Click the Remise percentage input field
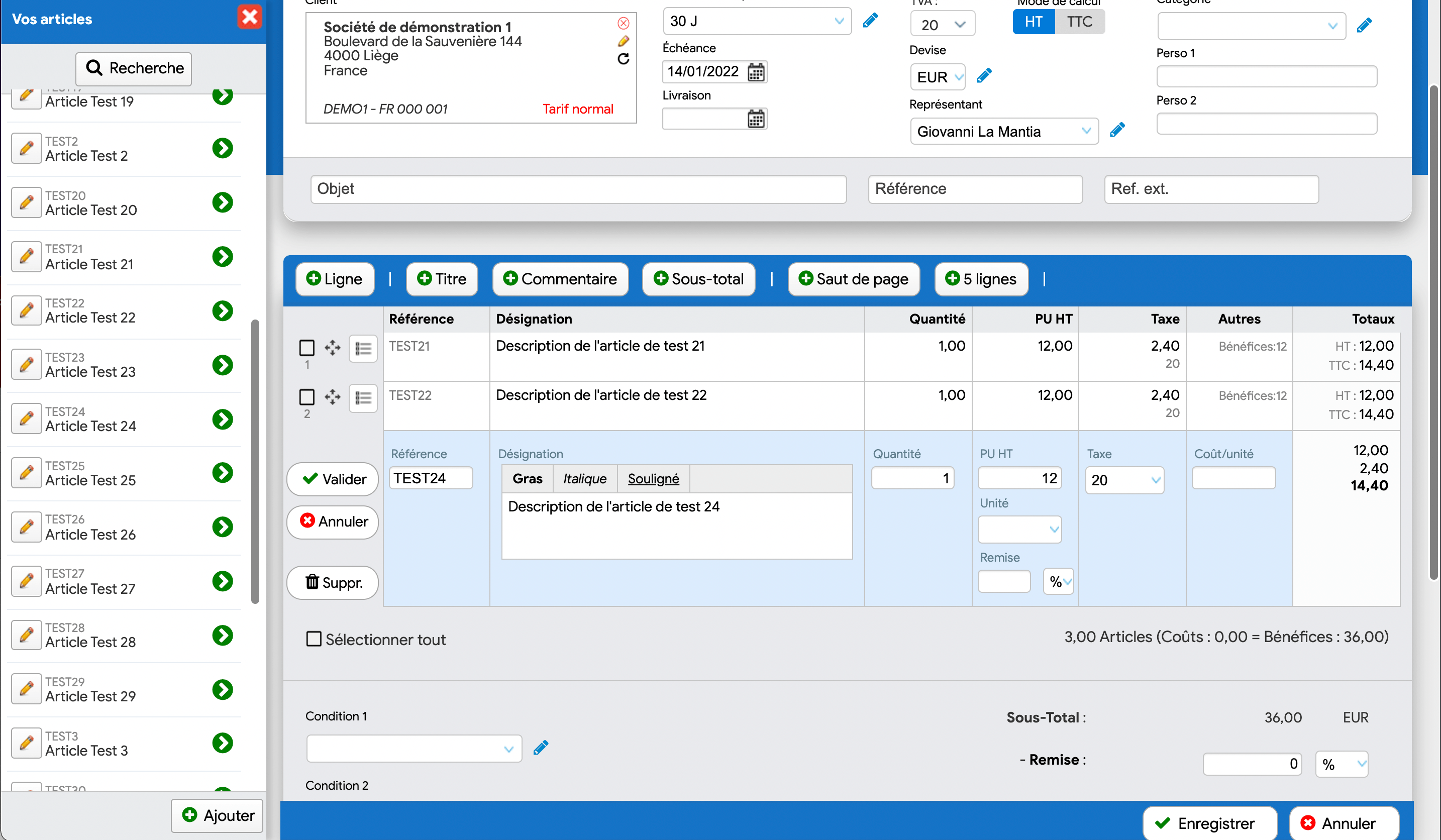1441x840 pixels. point(1003,581)
